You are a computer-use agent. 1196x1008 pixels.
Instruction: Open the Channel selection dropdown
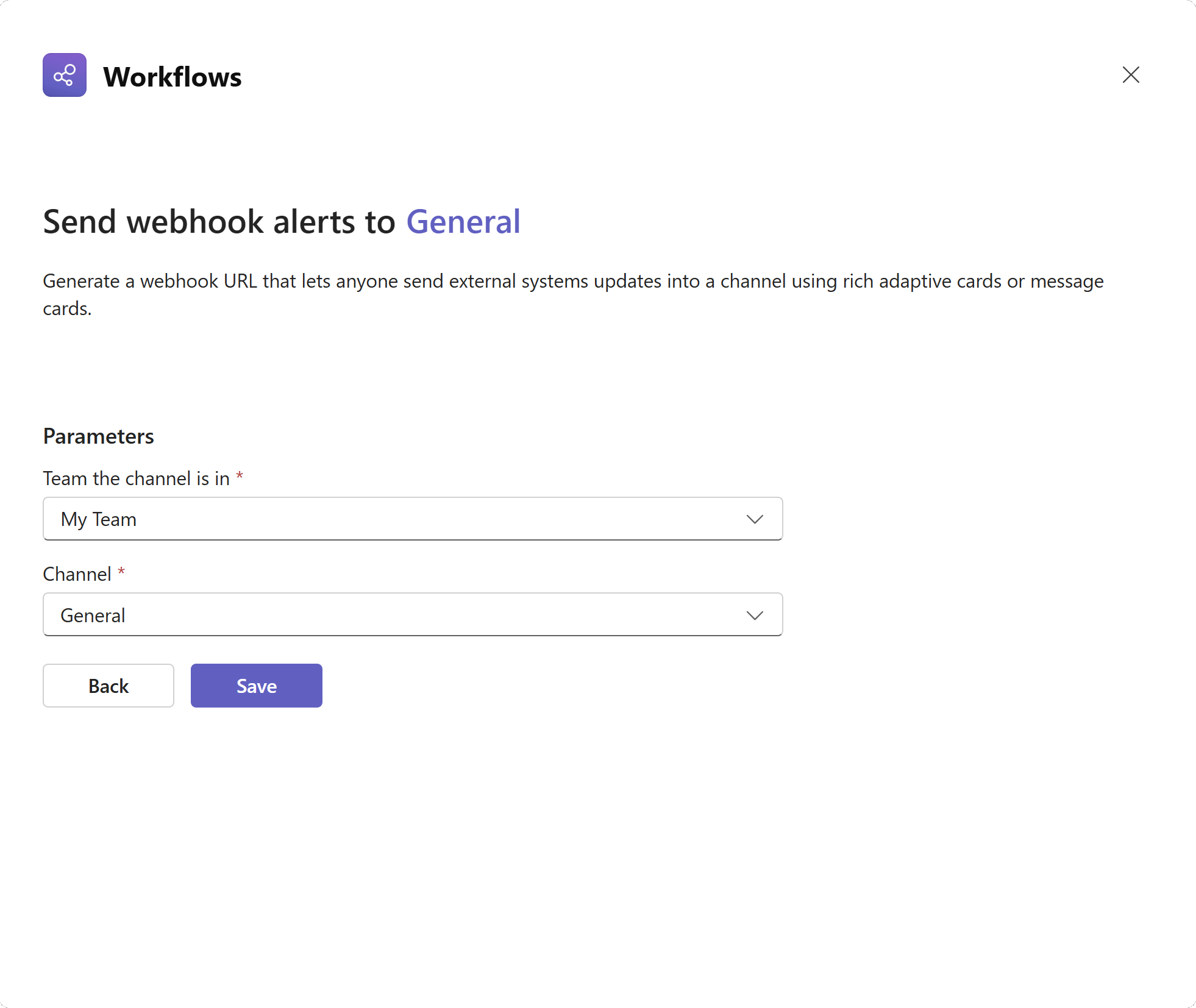(x=412, y=614)
